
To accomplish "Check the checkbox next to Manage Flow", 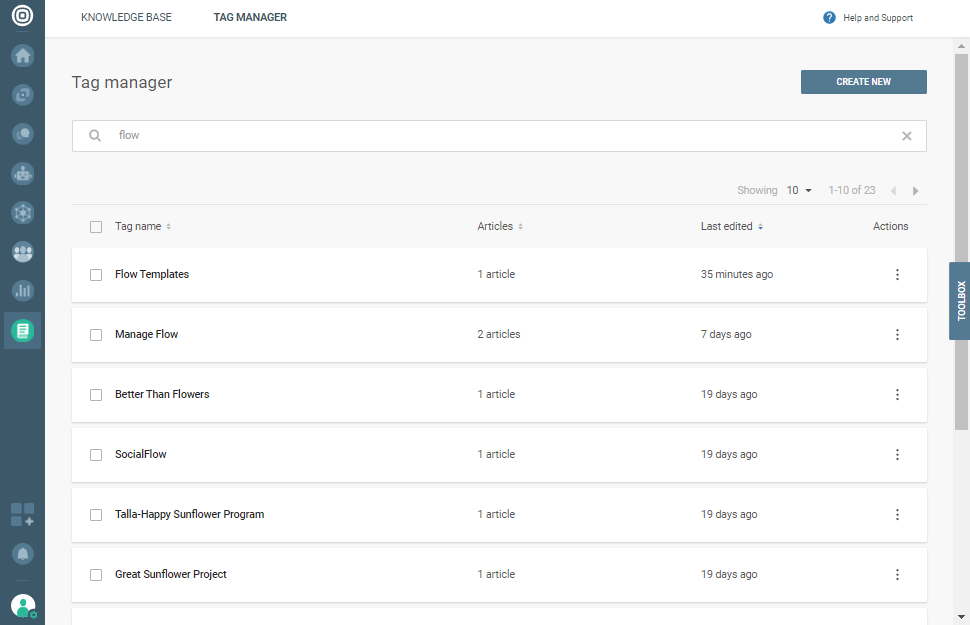I will (96, 334).
